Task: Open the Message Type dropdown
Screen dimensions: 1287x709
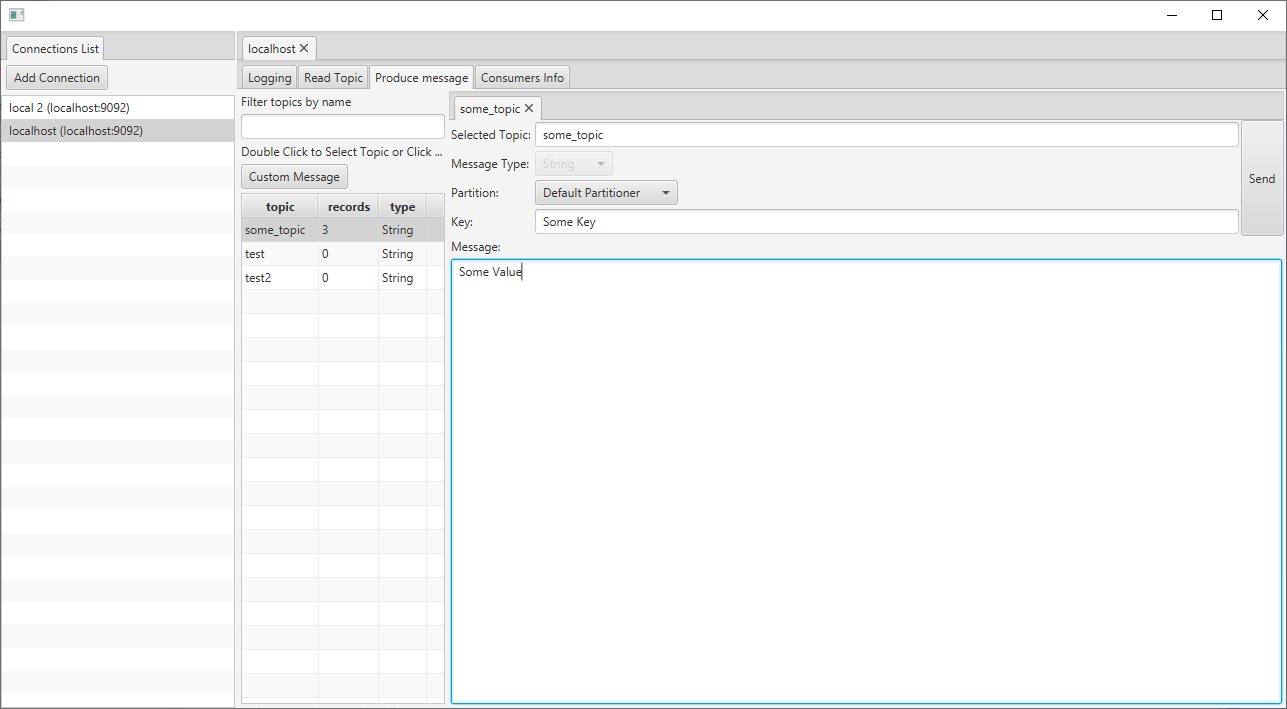Action: click(x=573, y=163)
